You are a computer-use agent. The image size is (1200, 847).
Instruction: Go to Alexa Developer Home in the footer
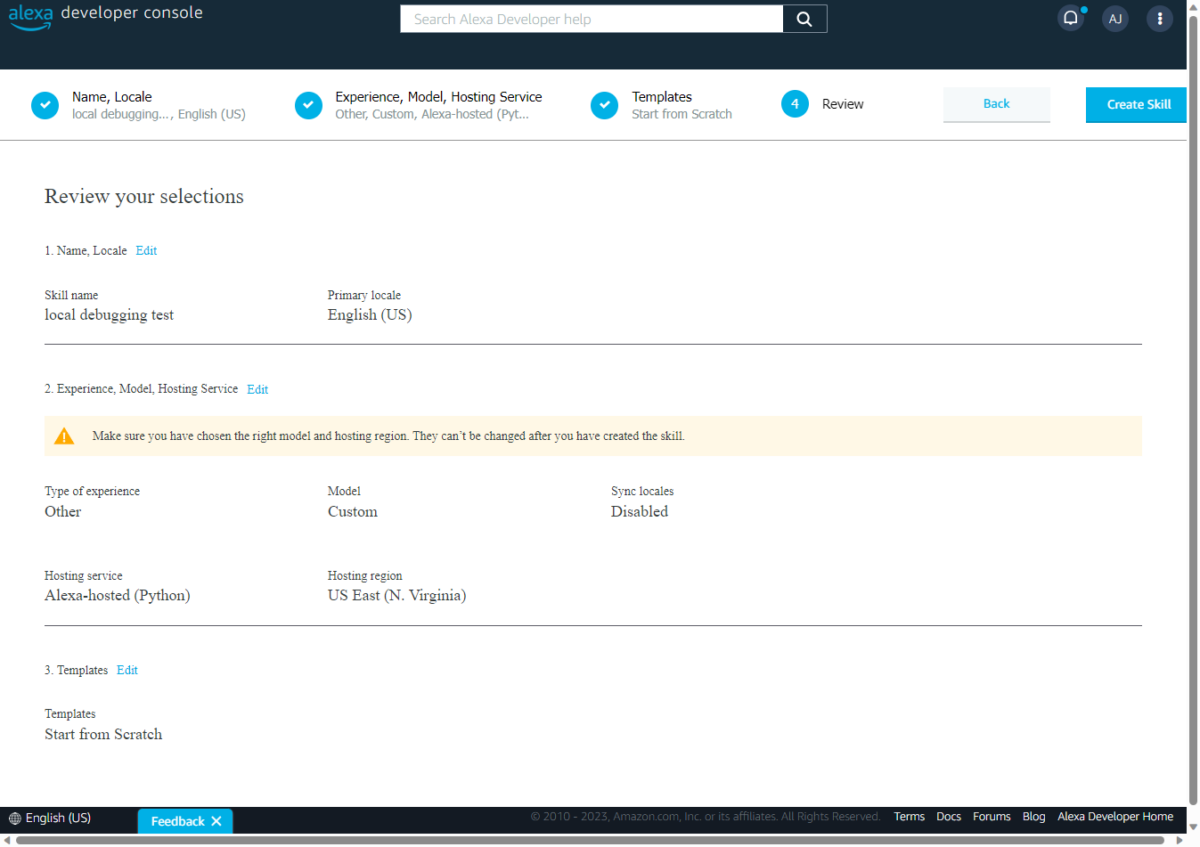[x=1115, y=816]
